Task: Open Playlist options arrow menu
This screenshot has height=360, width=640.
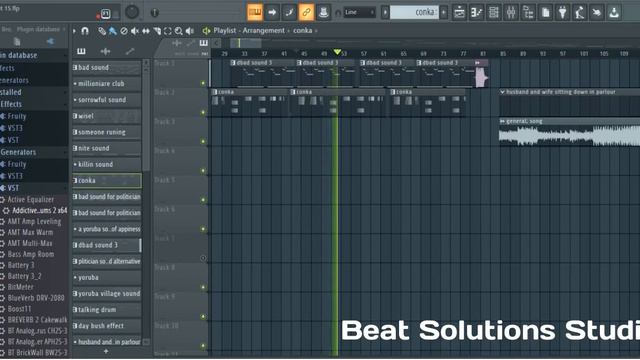Action: coord(74,31)
